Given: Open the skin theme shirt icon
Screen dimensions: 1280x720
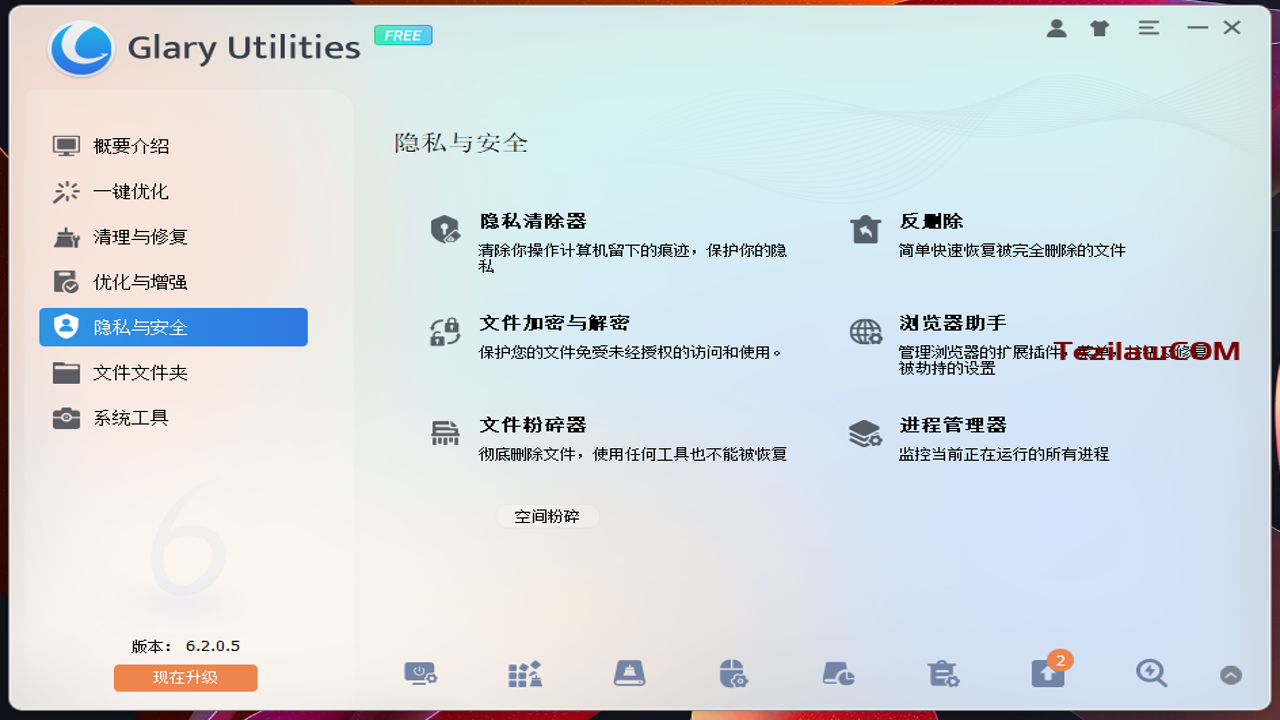Looking at the screenshot, I should pyautogui.click(x=1100, y=28).
